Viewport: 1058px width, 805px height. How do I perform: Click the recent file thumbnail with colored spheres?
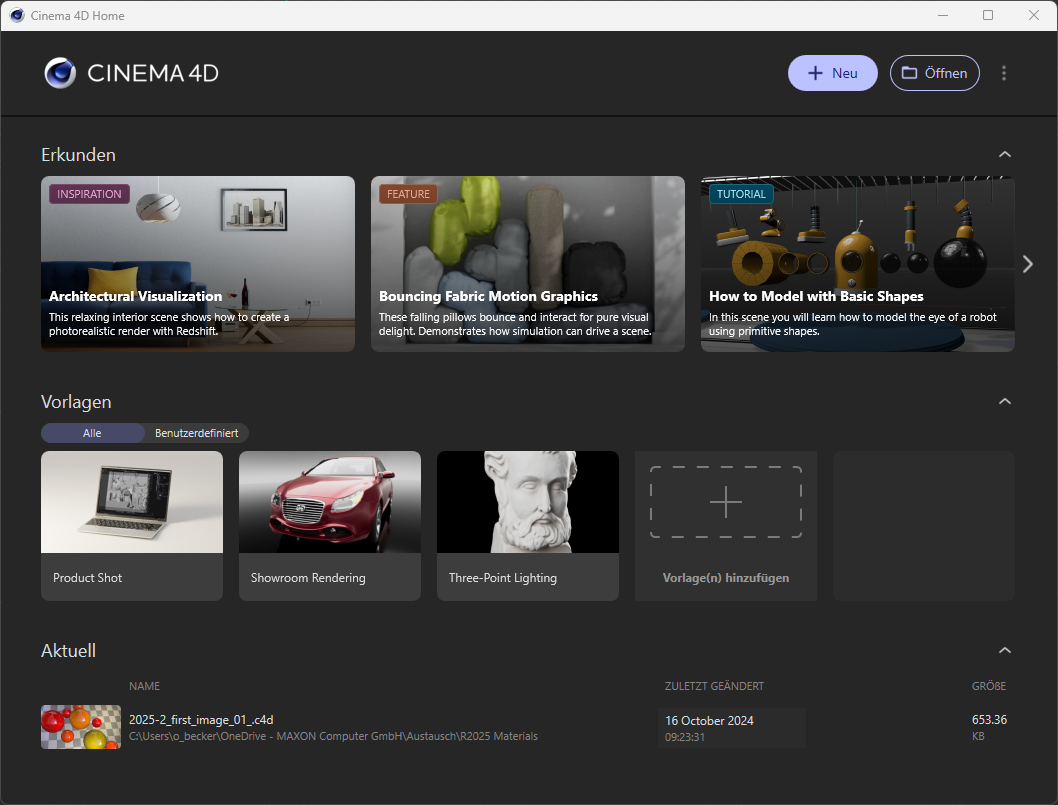(81, 727)
